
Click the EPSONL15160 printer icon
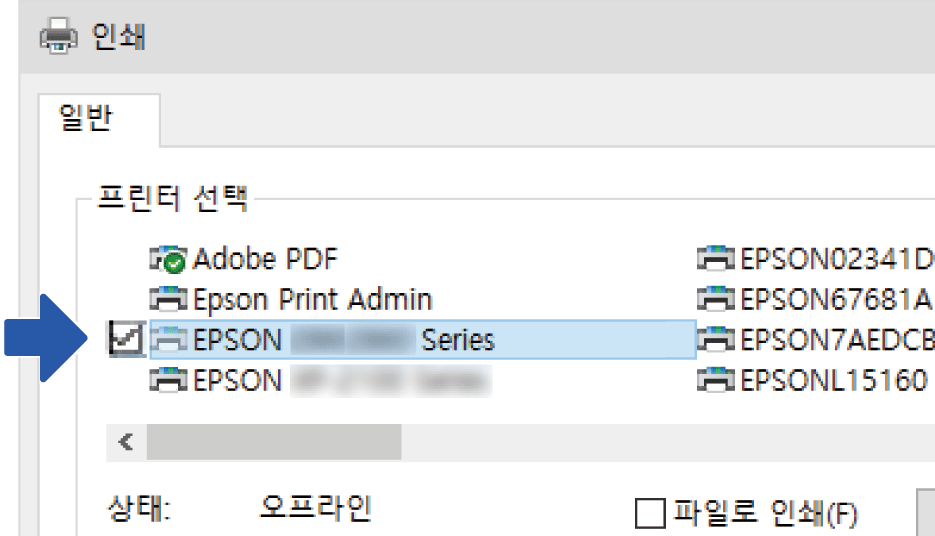coord(717,380)
